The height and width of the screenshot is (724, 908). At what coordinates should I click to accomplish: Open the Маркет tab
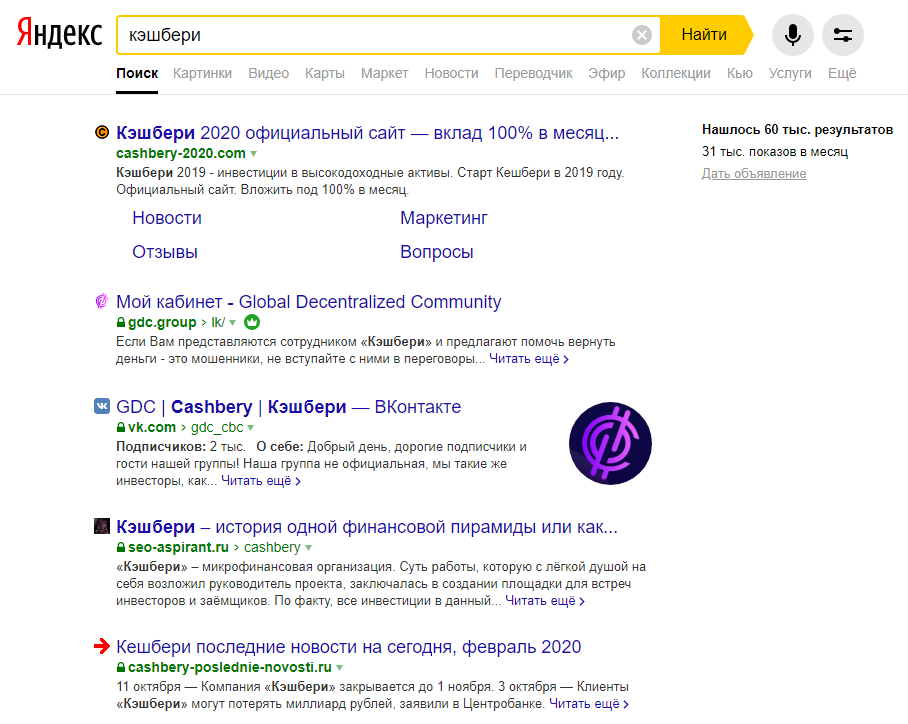[385, 74]
